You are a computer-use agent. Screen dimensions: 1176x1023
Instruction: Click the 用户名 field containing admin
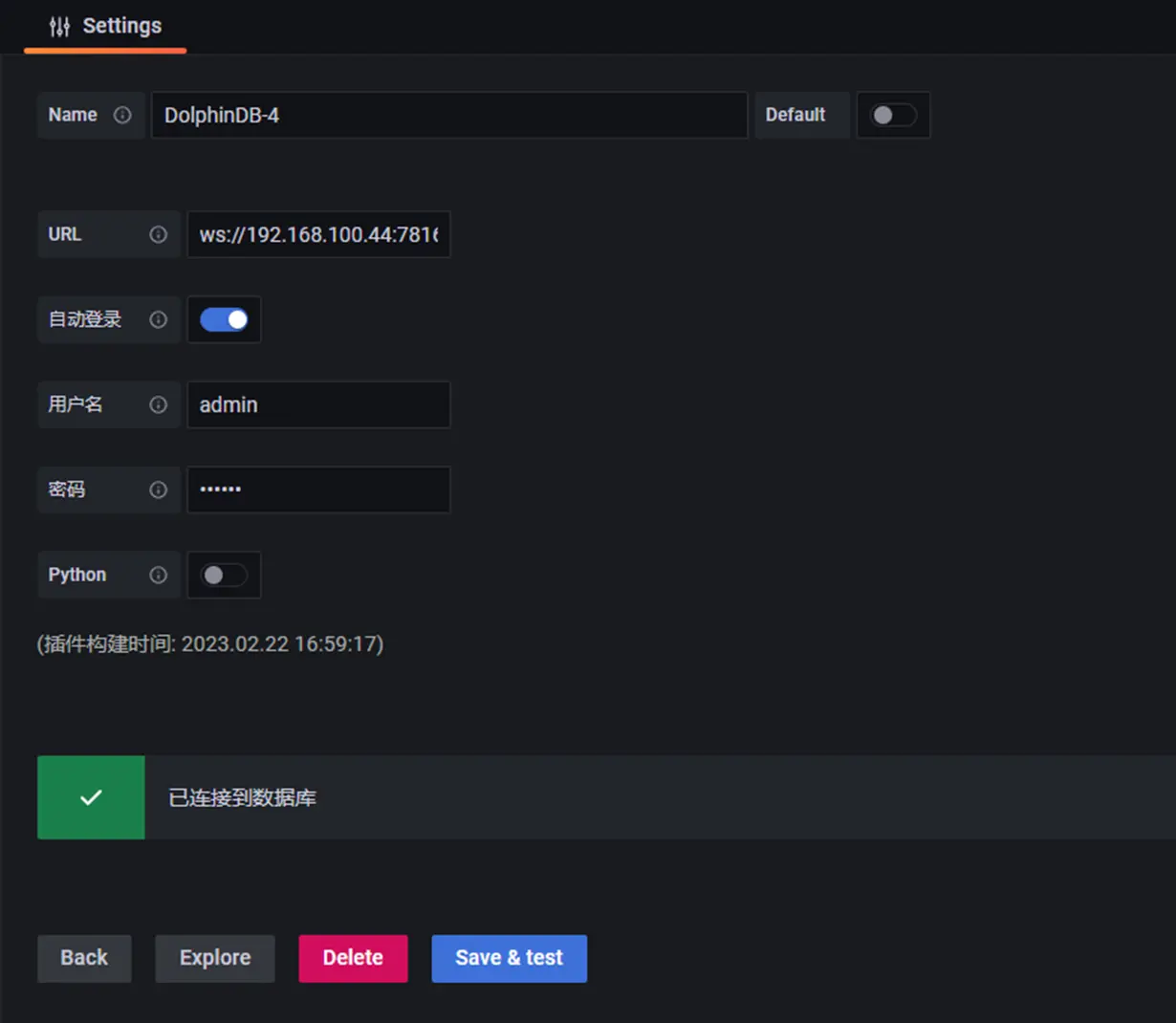pyautogui.click(x=318, y=404)
